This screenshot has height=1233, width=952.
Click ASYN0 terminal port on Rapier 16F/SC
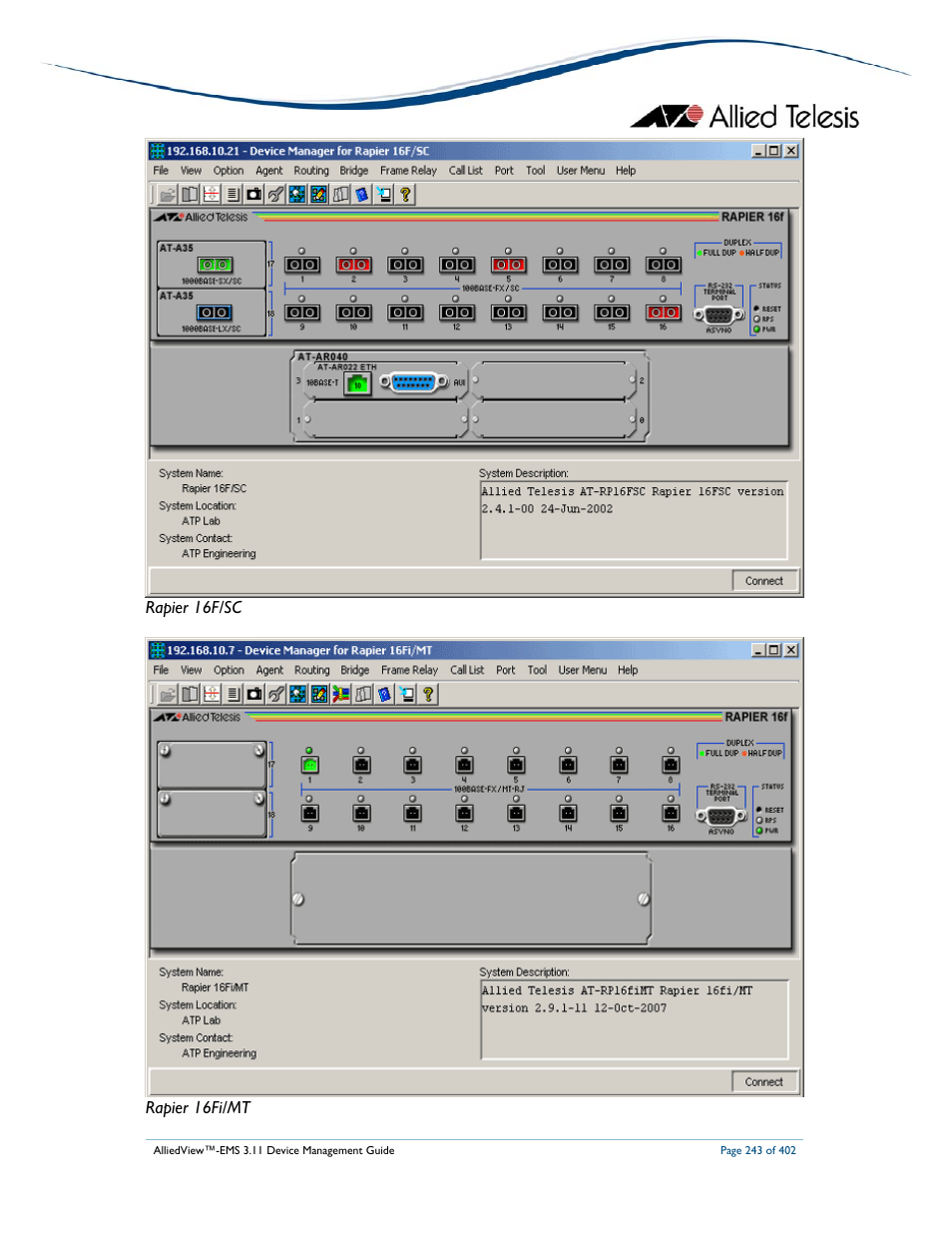(x=718, y=315)
